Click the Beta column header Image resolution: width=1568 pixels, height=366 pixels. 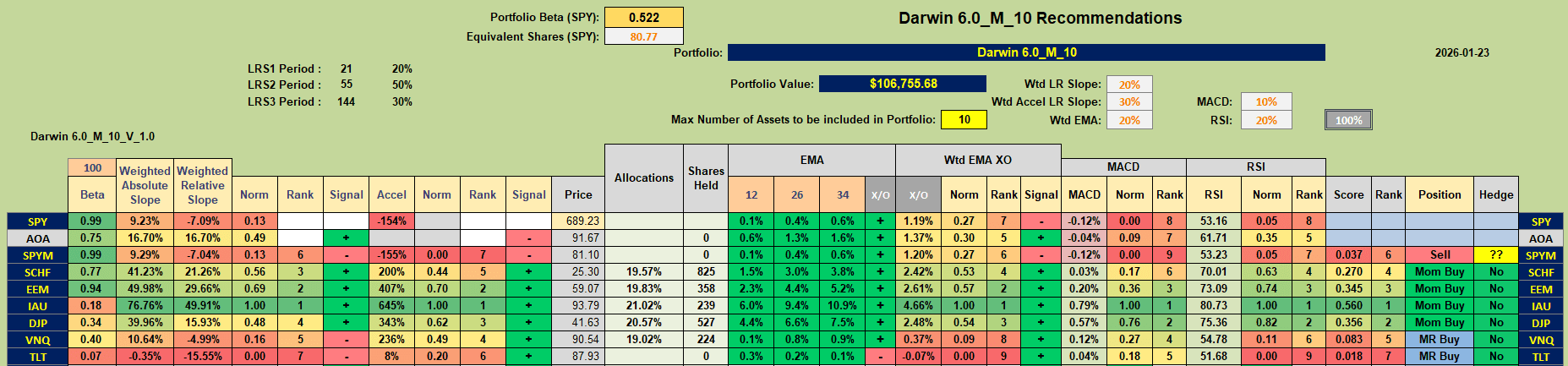coord(92,194)
